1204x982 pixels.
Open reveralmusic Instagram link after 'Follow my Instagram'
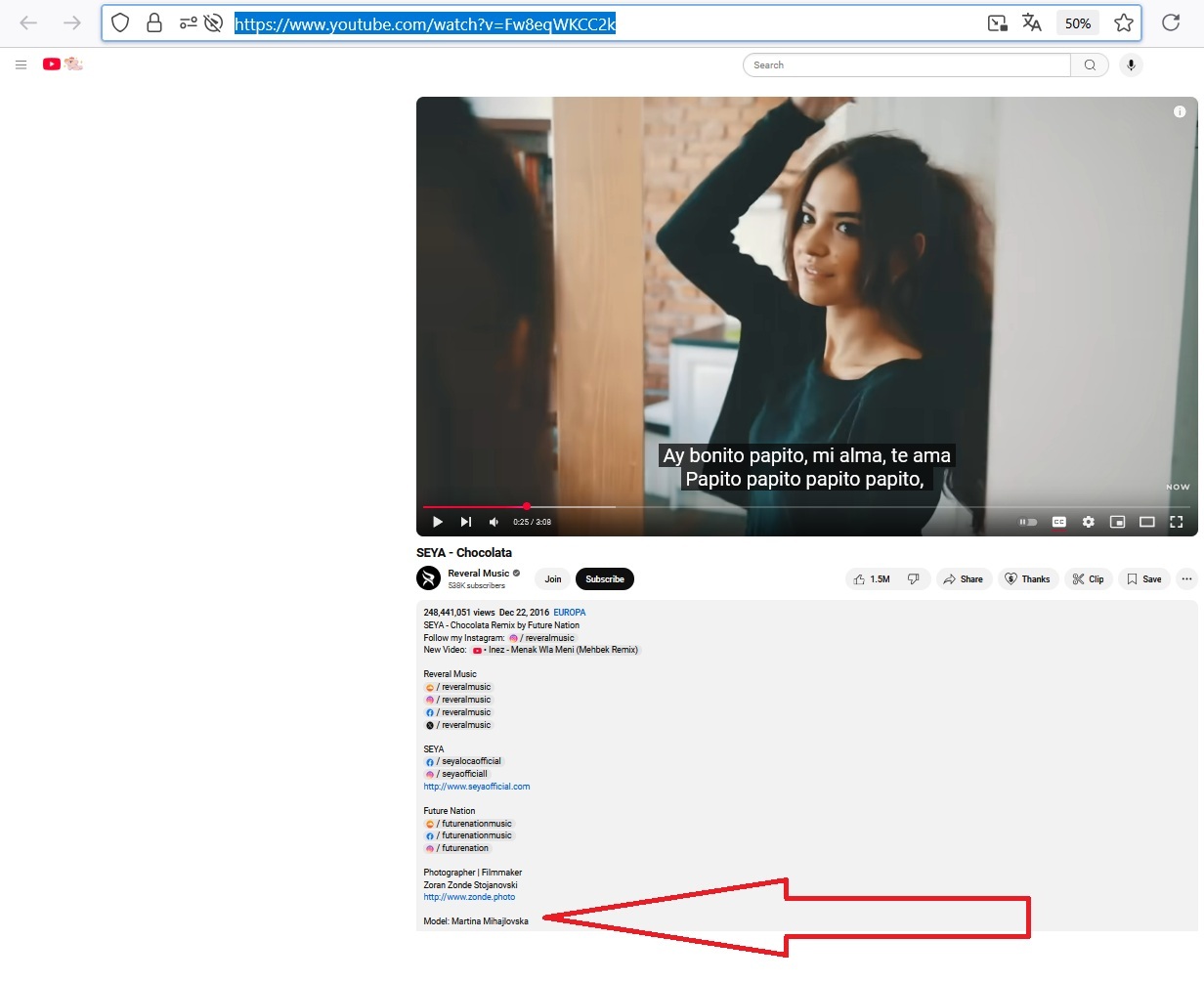click(x=541, y=638)
